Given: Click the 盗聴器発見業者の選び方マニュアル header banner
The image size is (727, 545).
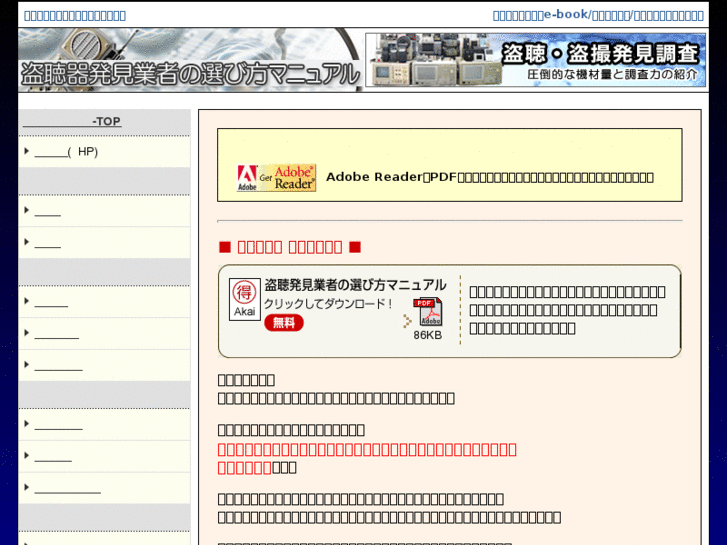Looking at the screenshot, I should coord(190,60).
